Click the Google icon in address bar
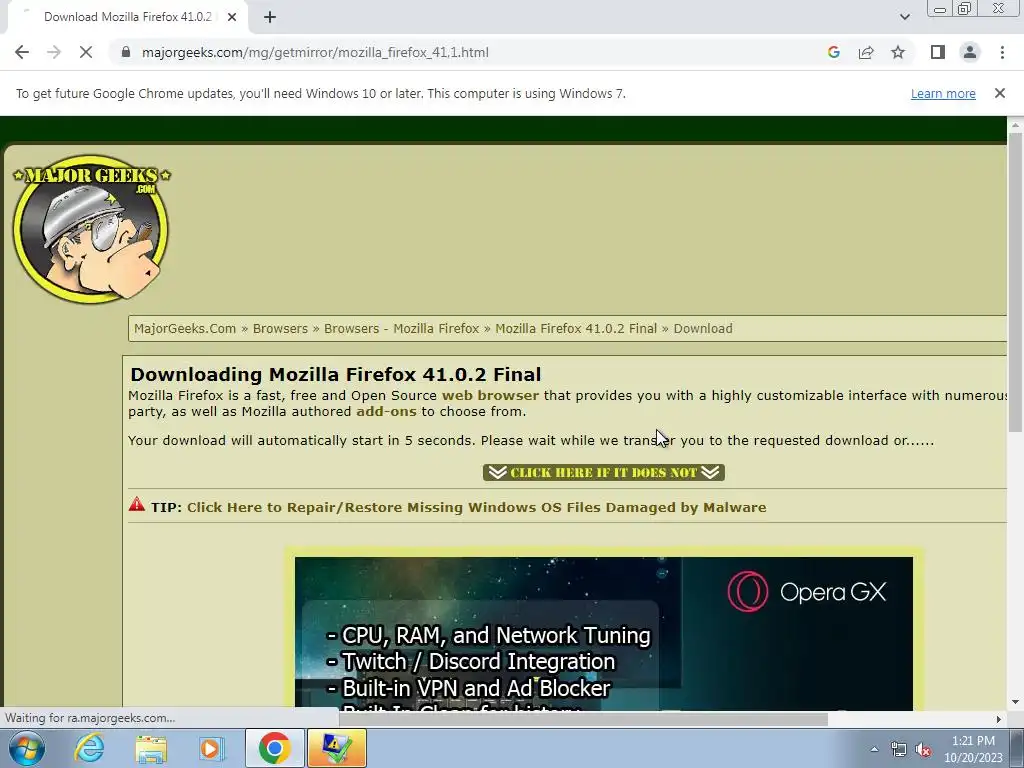Image resolution: width=1024 pixels, height=768 pixels. 833,52
